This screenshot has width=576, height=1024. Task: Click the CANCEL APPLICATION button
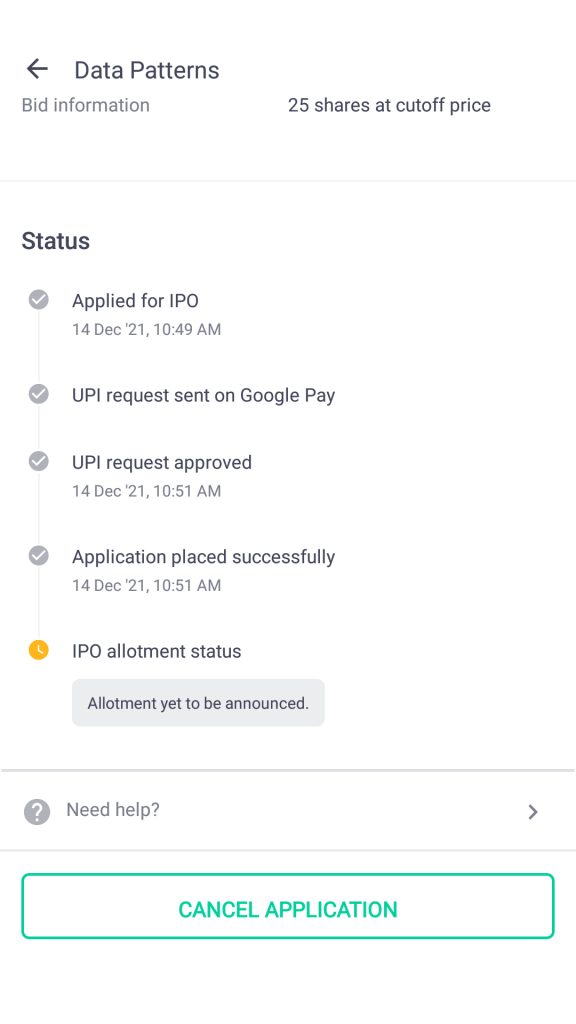(x=288, y=907)
